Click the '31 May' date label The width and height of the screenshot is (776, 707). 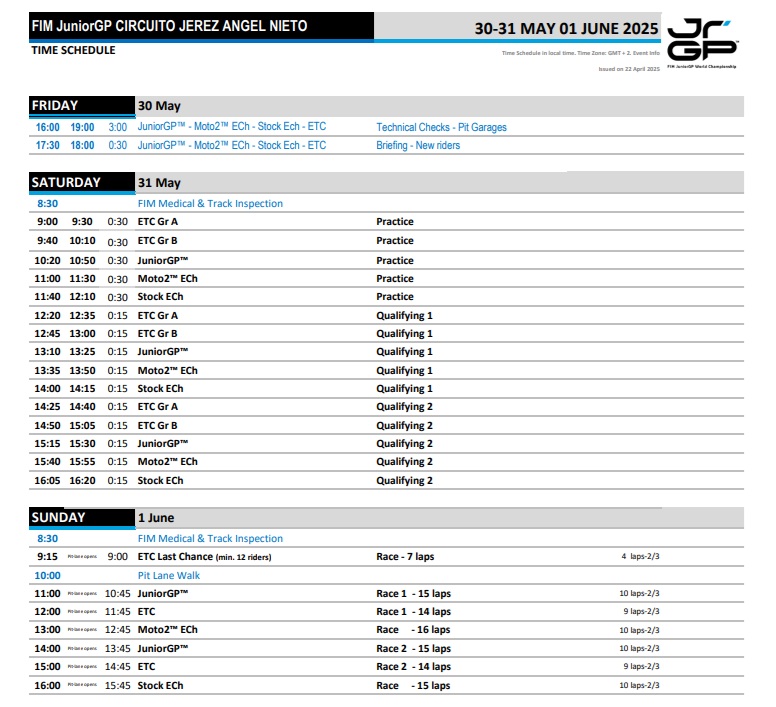pos(159,183)
